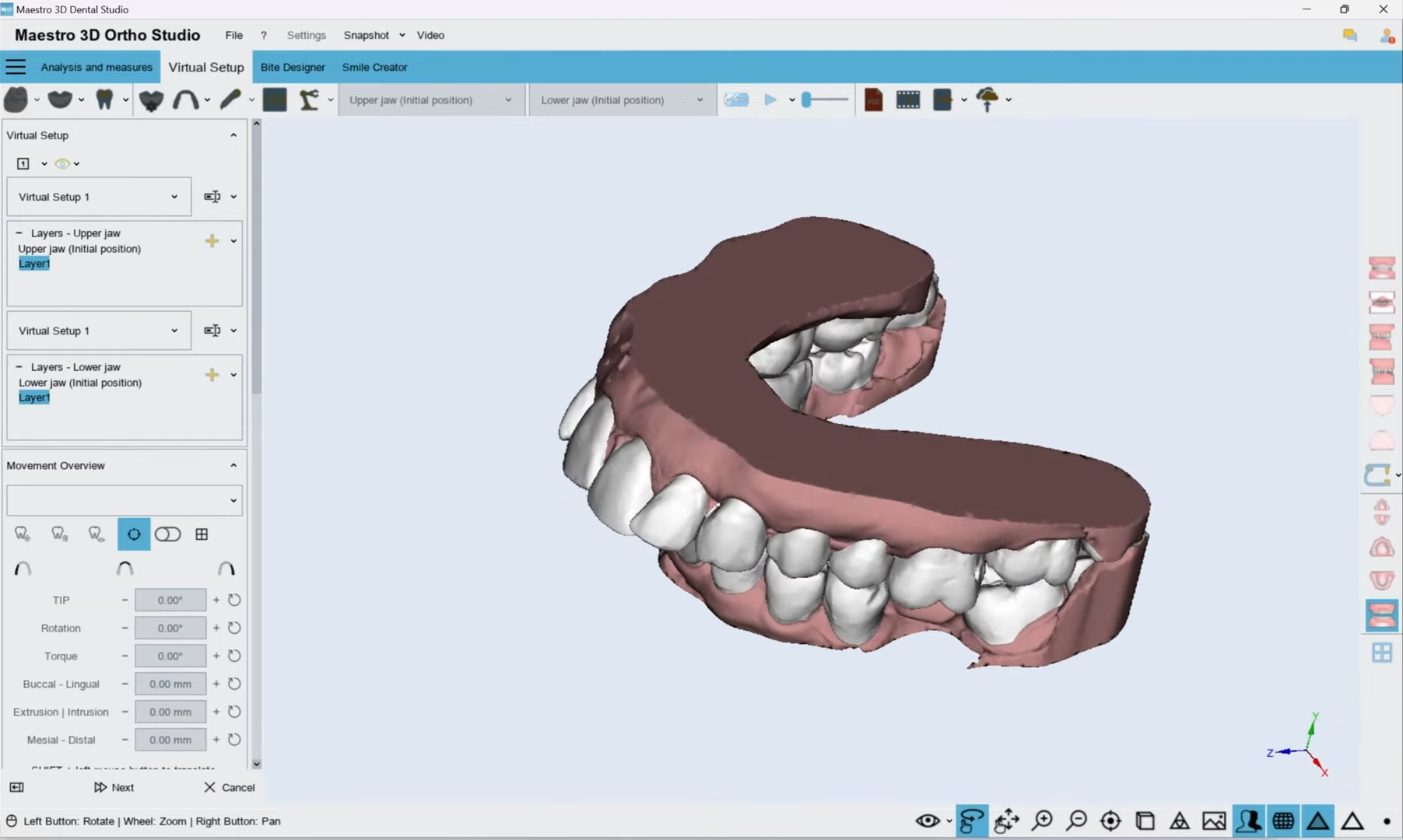Open the Upper jaw (Initial position) dropdown
Screen dimensions: 1403x840
[x=430, y=100]
